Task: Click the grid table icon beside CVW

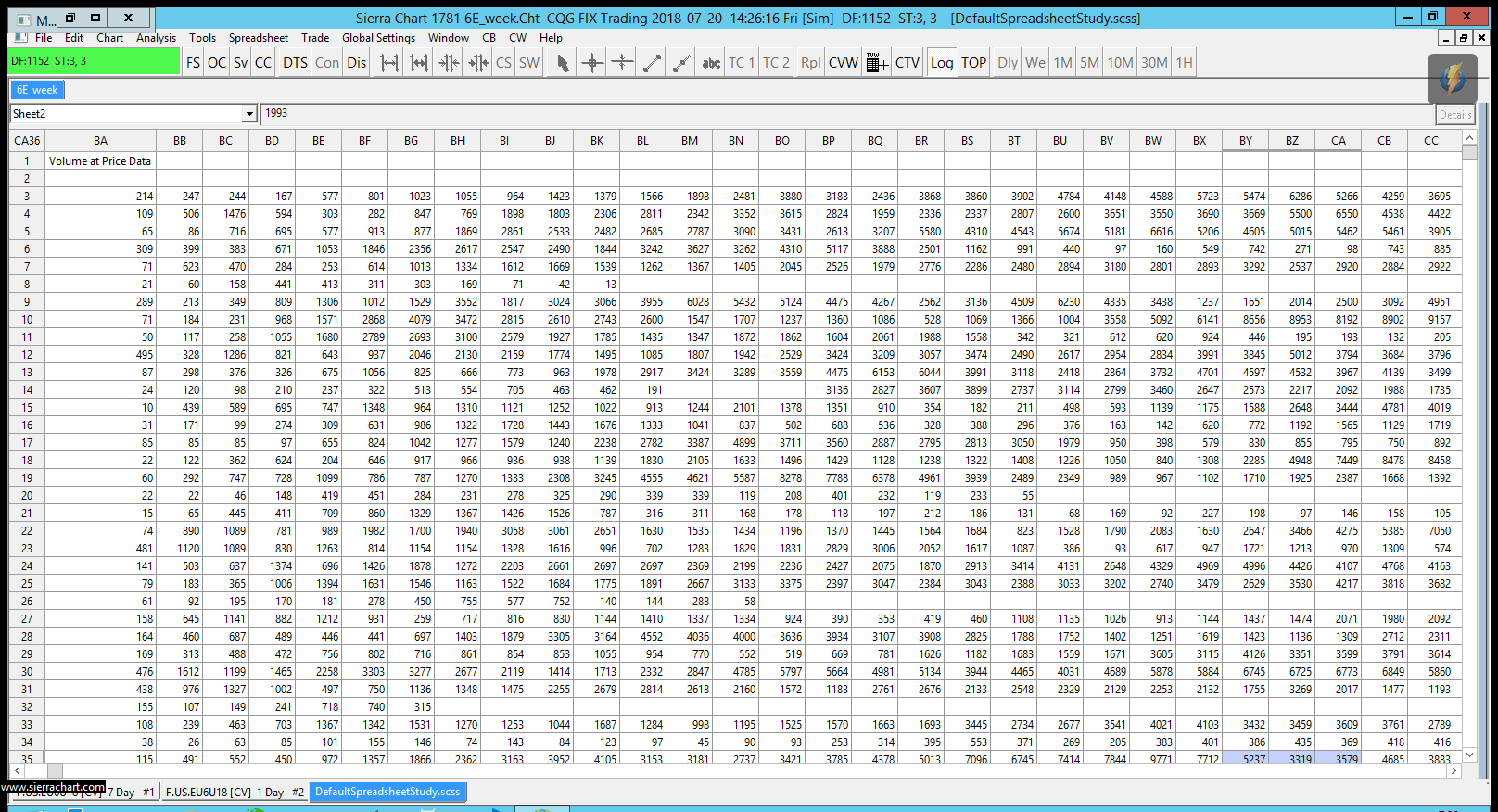Action: point(877,63)
